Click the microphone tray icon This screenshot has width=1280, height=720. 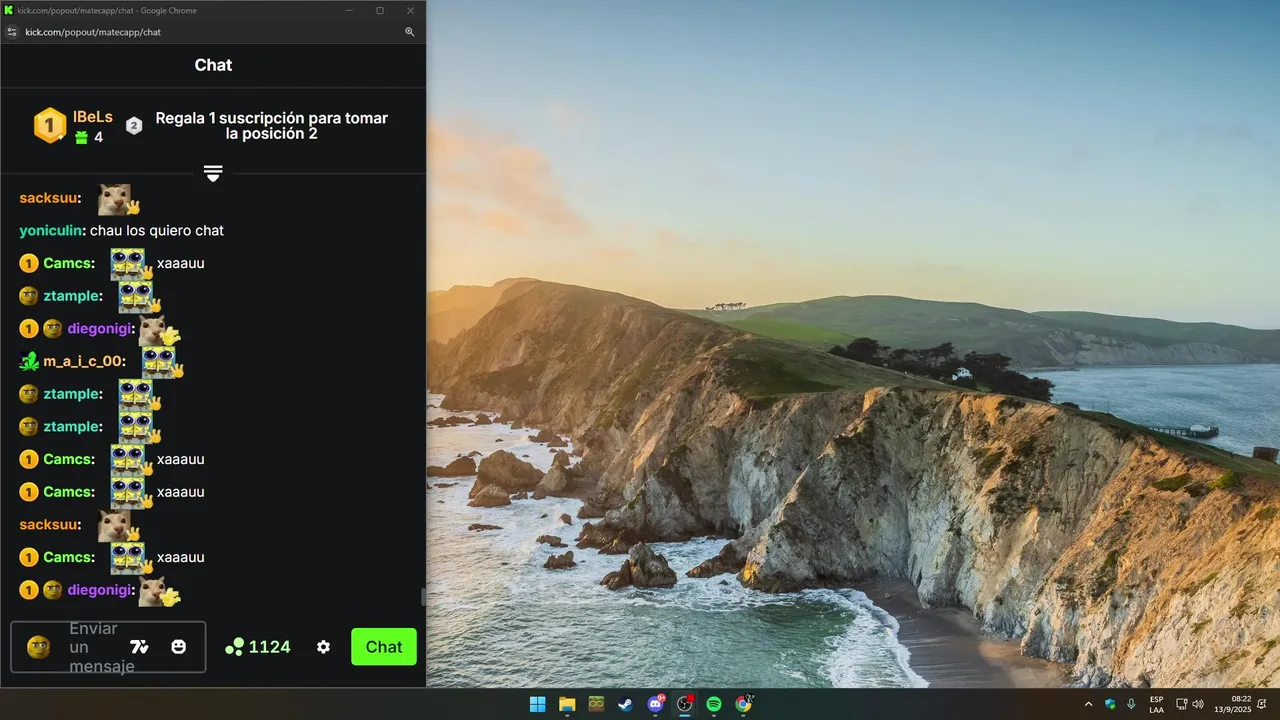[x=1131, y=704]
